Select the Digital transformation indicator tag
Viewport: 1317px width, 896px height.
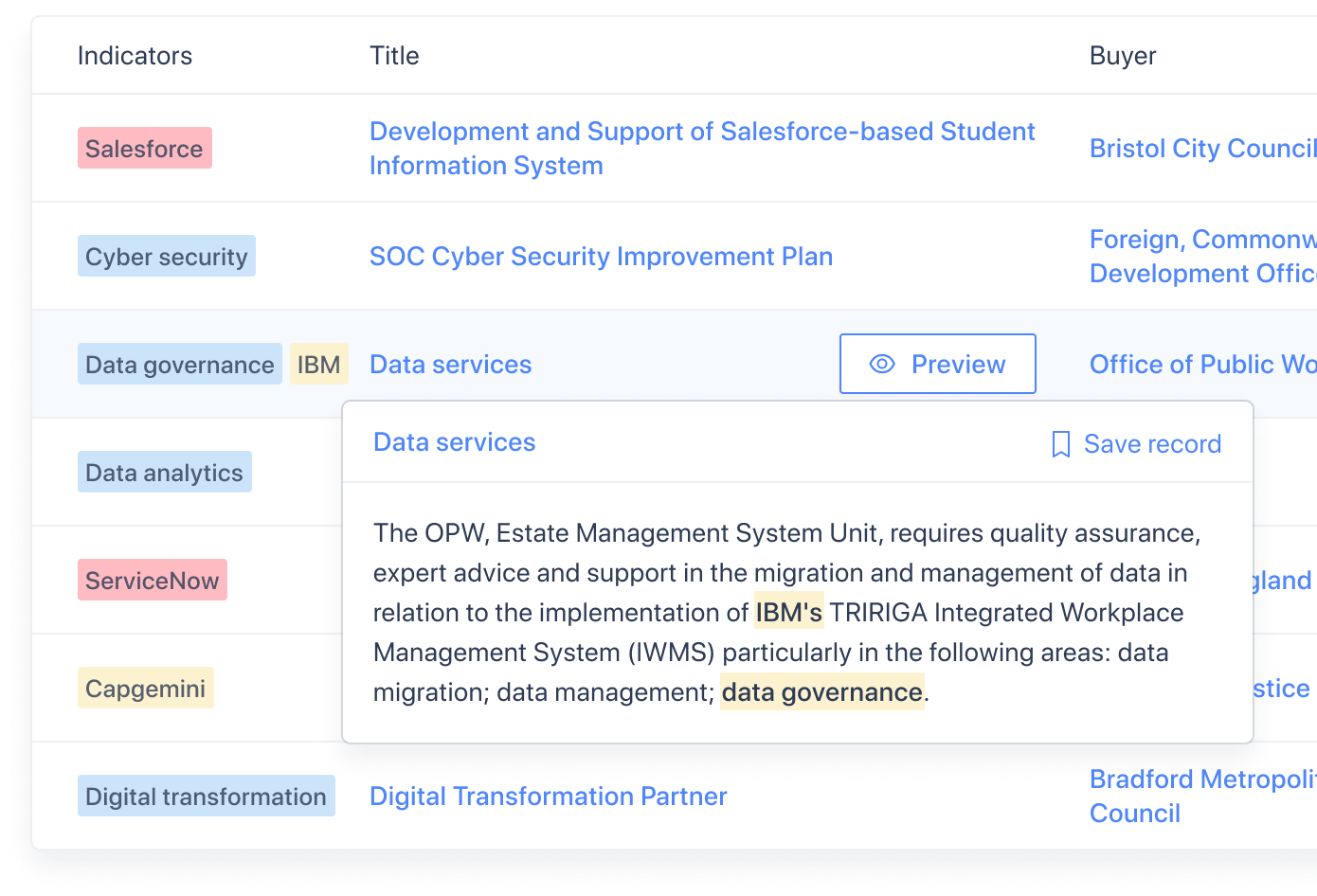(x=206, y=796)
